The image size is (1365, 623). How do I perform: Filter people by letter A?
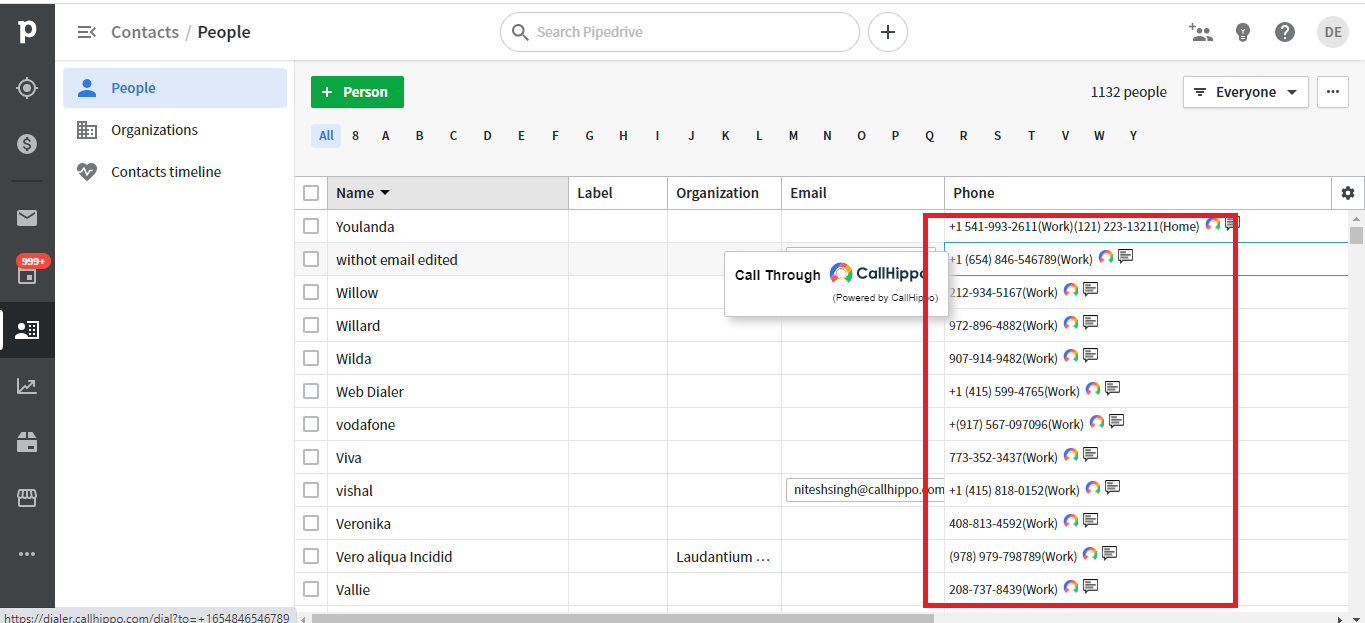click(x=385, y=136)
